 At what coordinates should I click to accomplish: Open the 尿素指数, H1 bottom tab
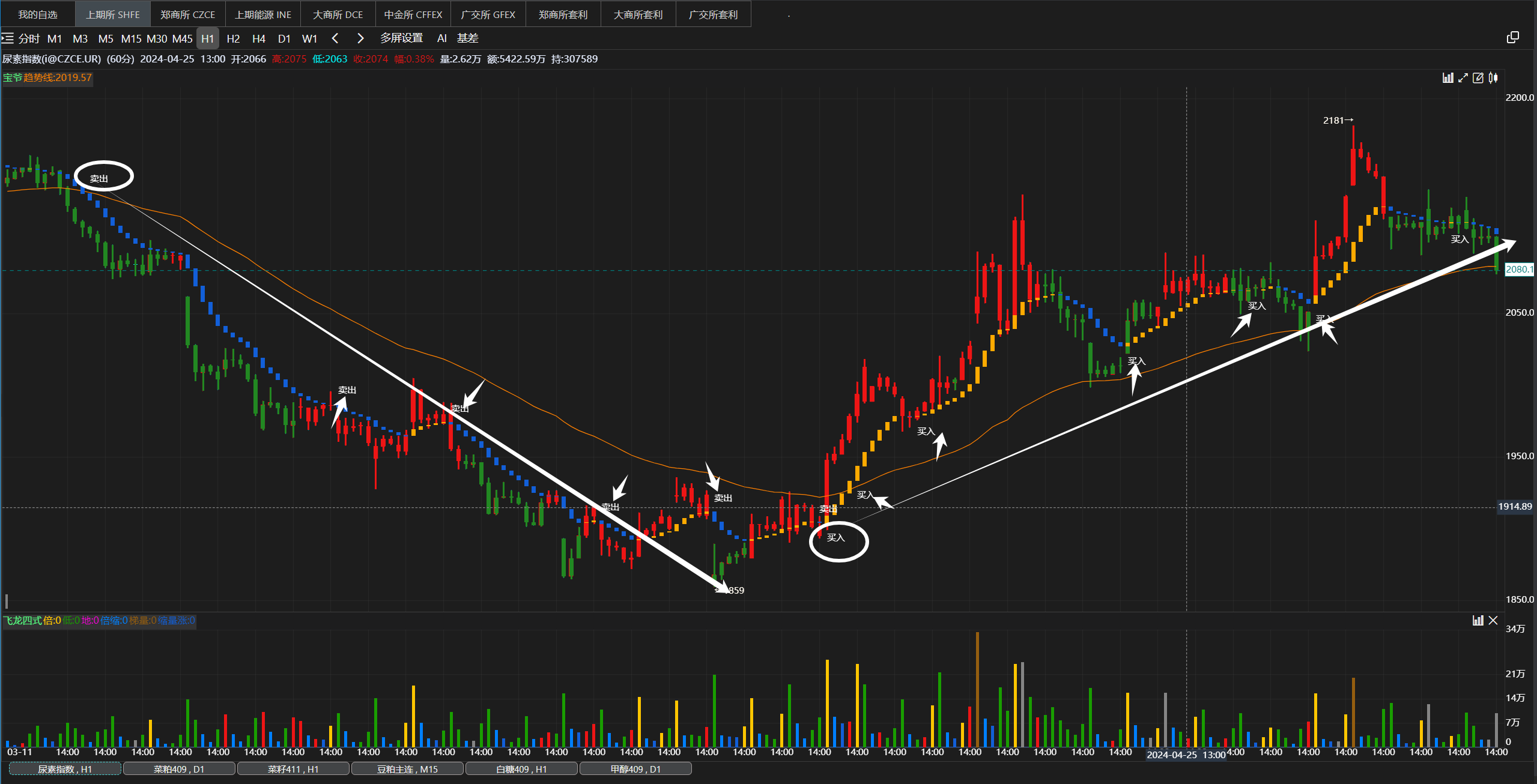[x=65, y=768]
